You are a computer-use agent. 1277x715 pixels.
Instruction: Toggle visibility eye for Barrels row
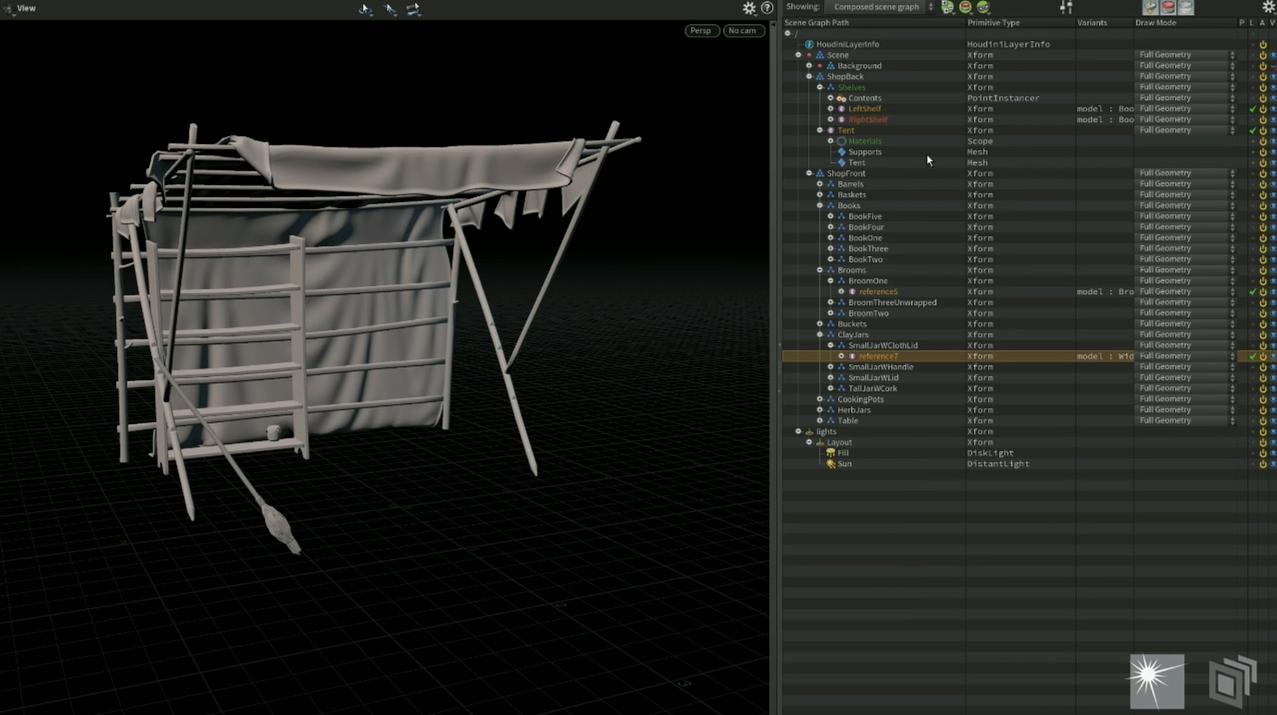tap(1273, 184)
